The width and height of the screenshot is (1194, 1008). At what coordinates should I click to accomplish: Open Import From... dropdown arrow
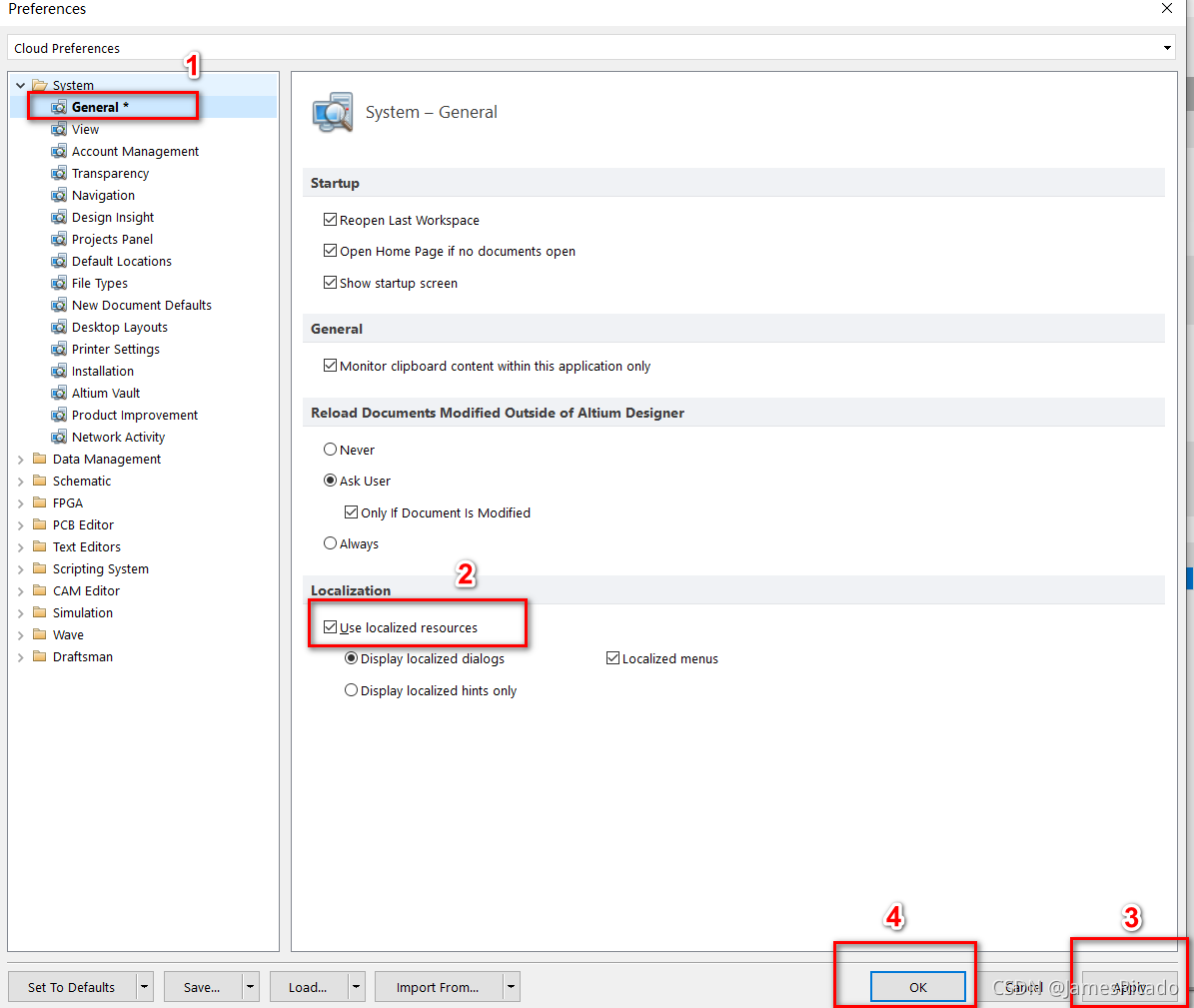512,987
